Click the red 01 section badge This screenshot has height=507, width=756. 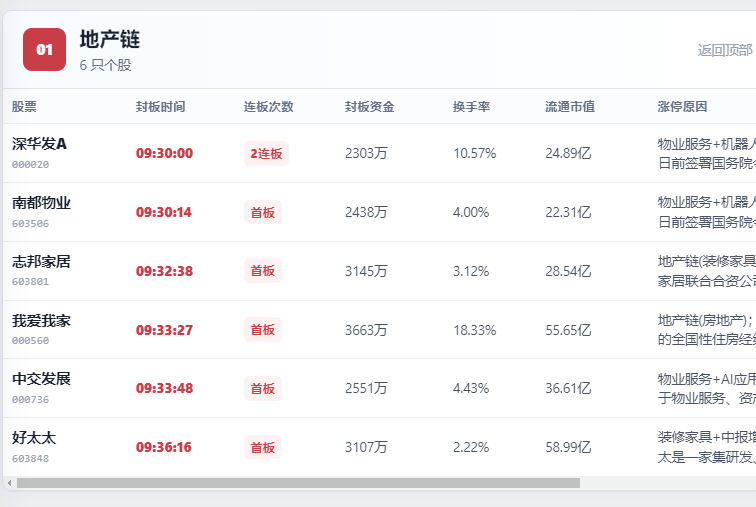coord(44,49)
